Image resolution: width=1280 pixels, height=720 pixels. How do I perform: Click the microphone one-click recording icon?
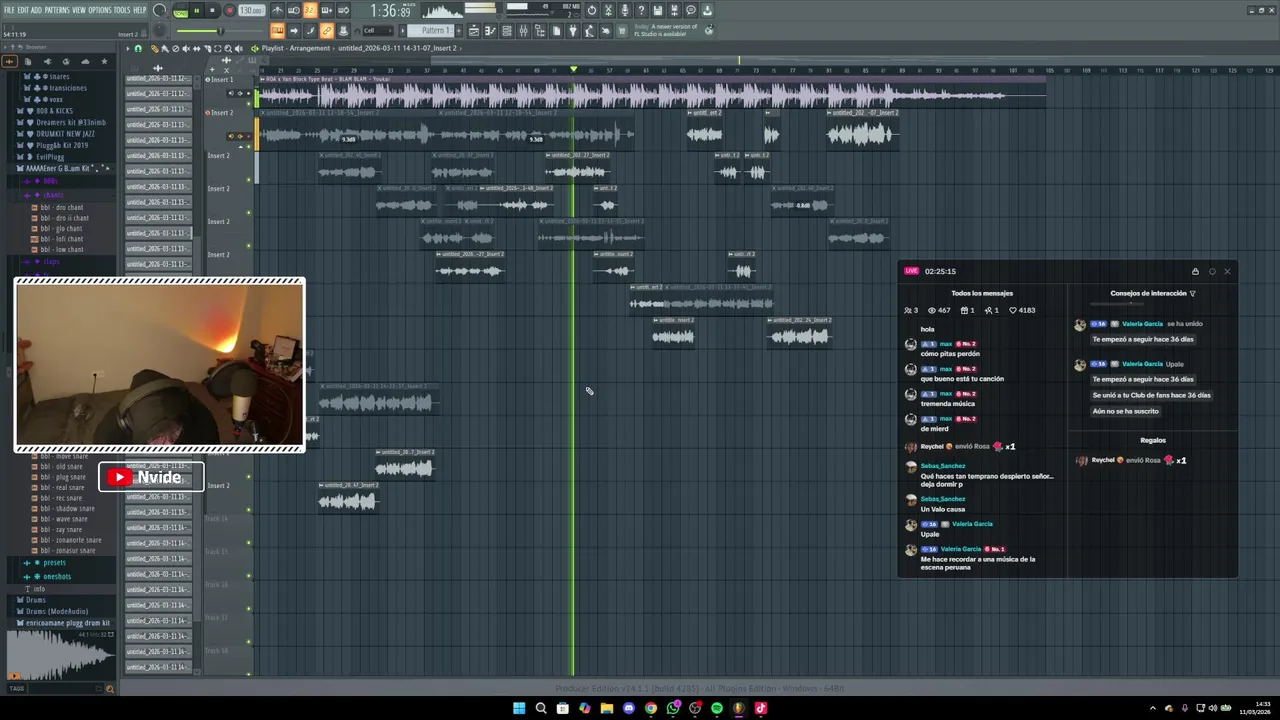(x=625, y=10)
